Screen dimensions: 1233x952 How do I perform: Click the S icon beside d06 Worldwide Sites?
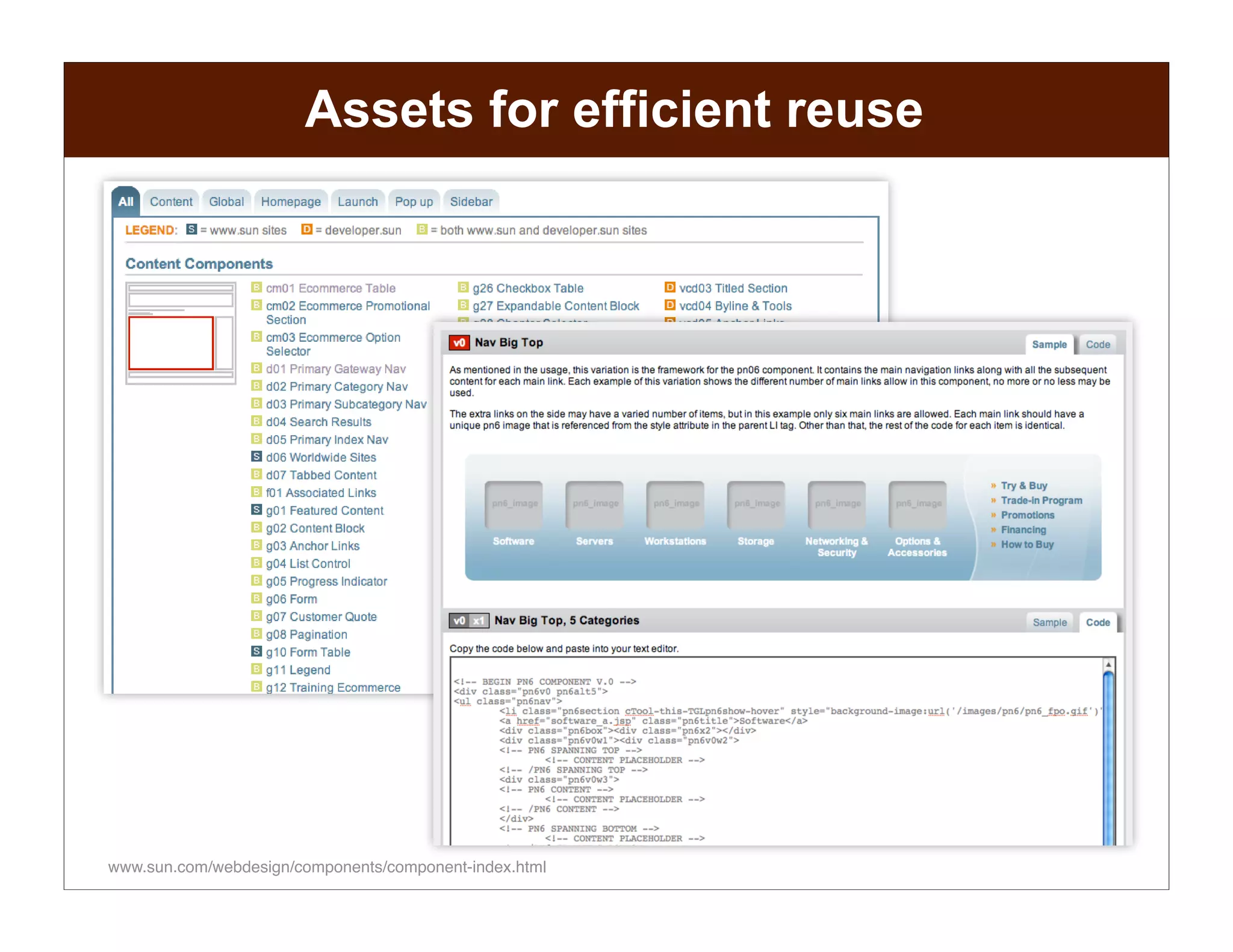256,457
